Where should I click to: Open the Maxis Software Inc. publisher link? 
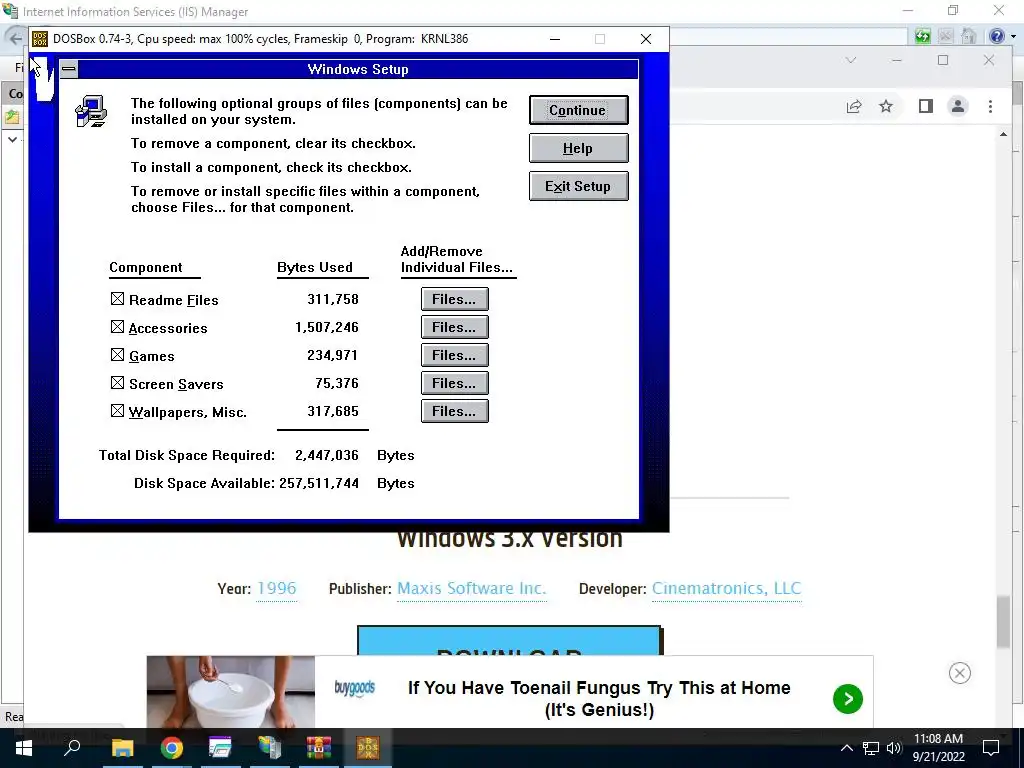click(x=472, y=588)
